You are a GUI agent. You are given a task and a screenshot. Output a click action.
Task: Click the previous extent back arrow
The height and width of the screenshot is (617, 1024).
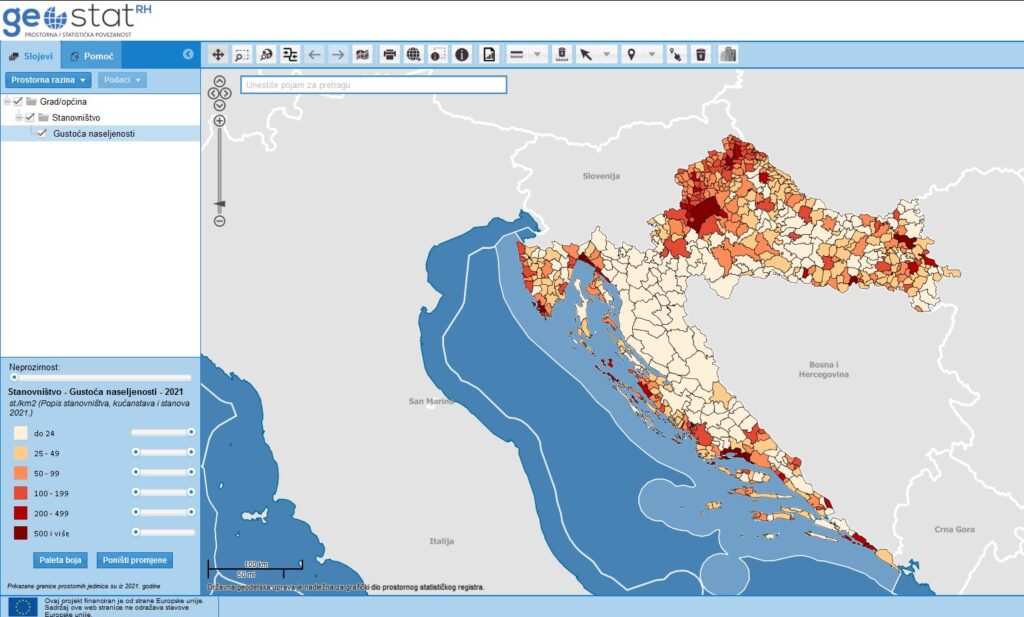tap(314, 55)
